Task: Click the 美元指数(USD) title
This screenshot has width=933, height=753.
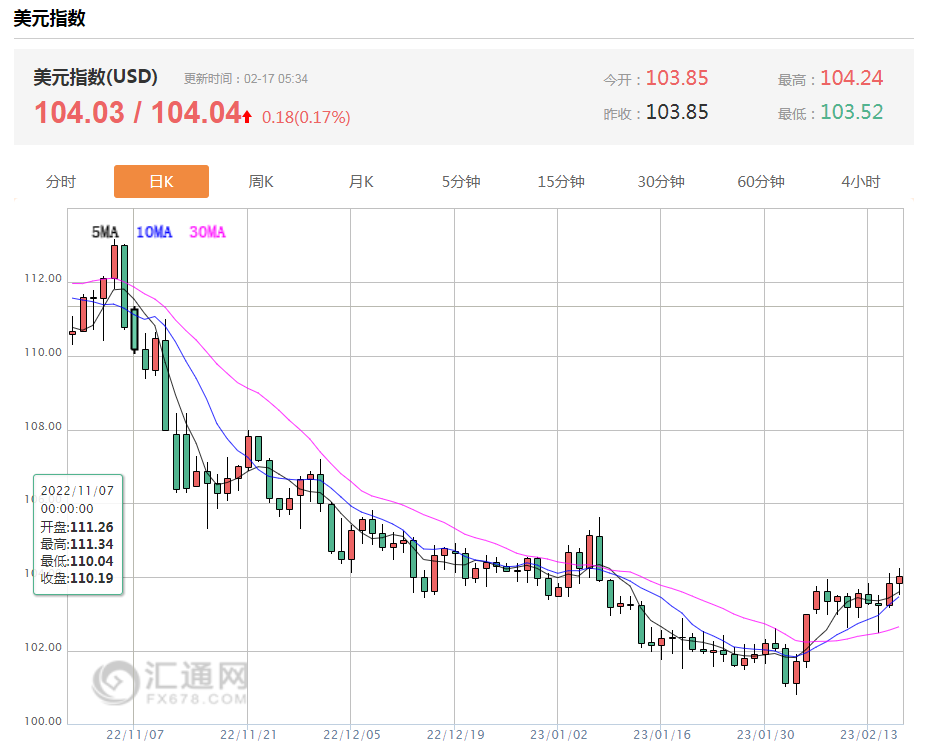Action: 96,78
